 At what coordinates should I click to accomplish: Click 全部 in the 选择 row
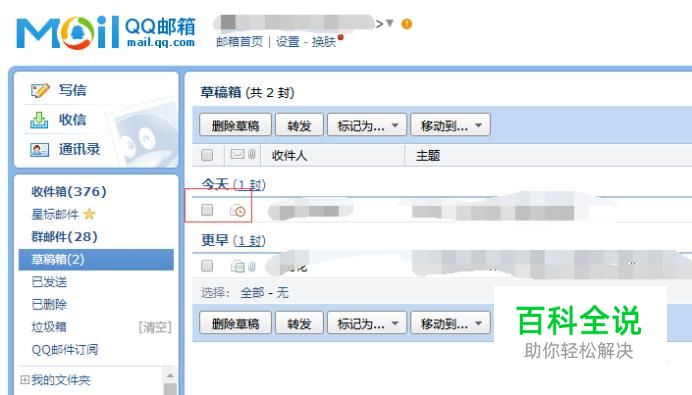click(x=252, y=292)
